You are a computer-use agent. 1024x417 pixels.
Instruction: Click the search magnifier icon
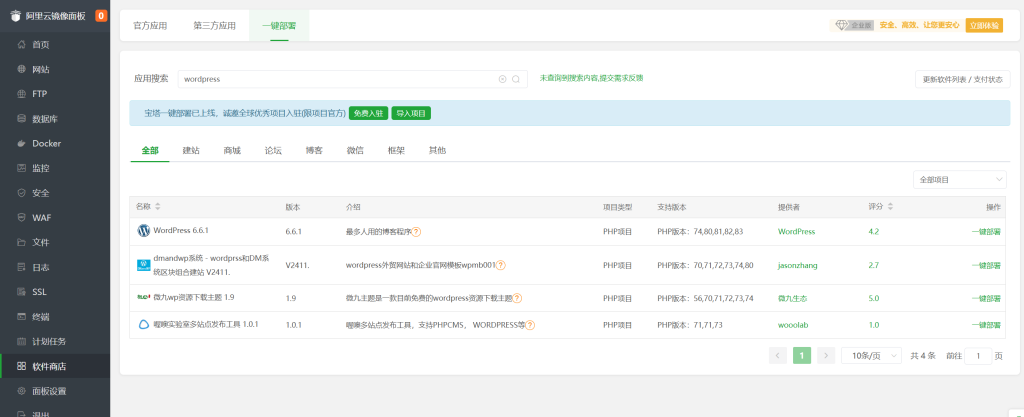[516, 79]
